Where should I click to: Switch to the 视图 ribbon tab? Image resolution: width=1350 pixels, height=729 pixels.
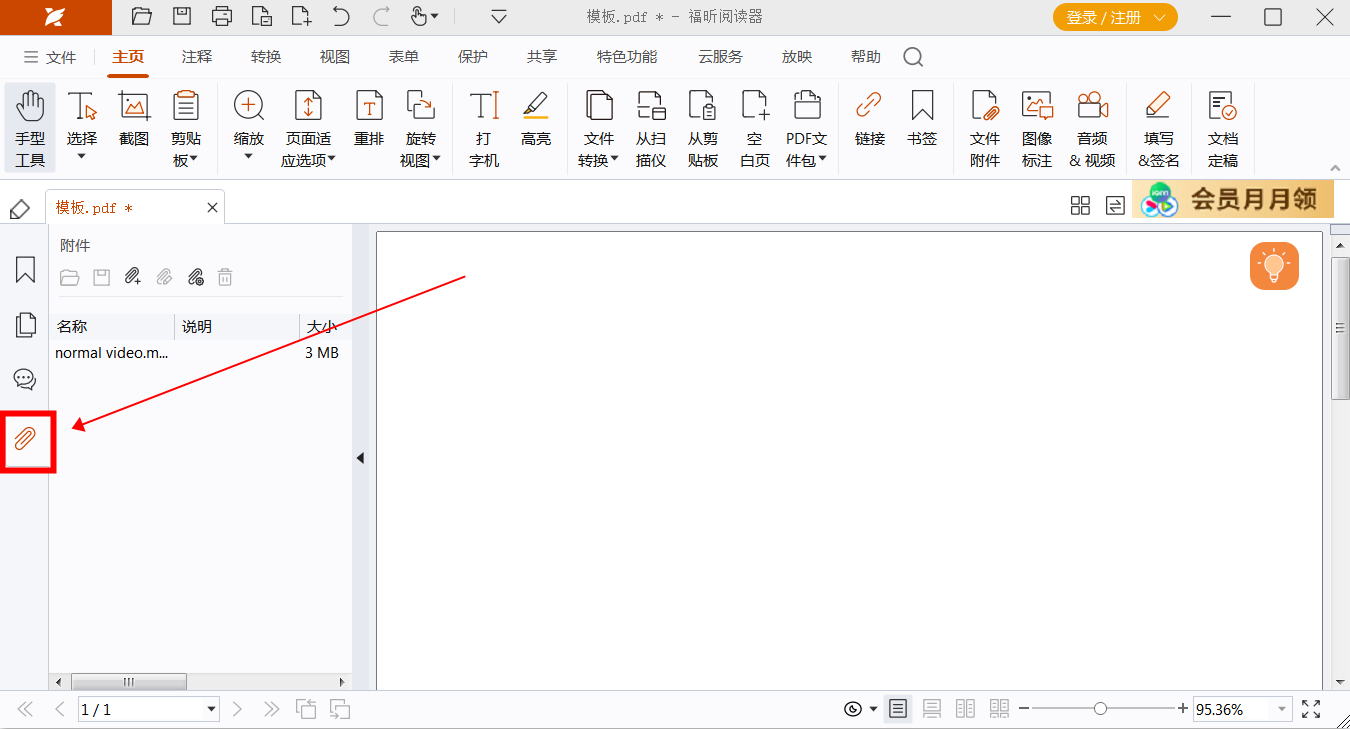point(334,57)
